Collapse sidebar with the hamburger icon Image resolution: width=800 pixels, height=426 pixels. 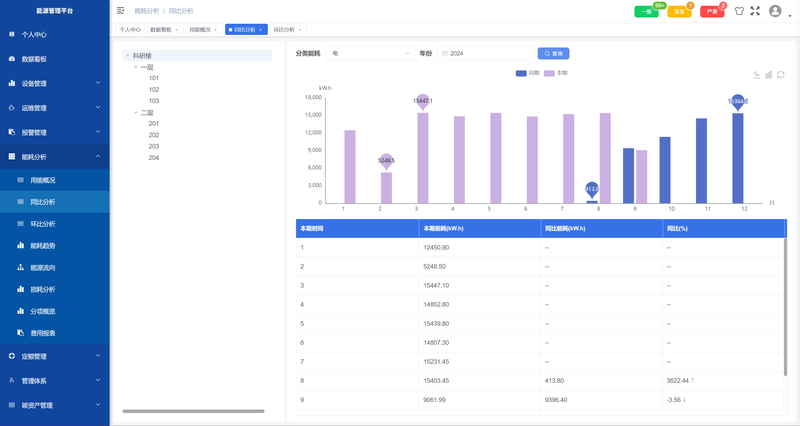coord(120,10)
